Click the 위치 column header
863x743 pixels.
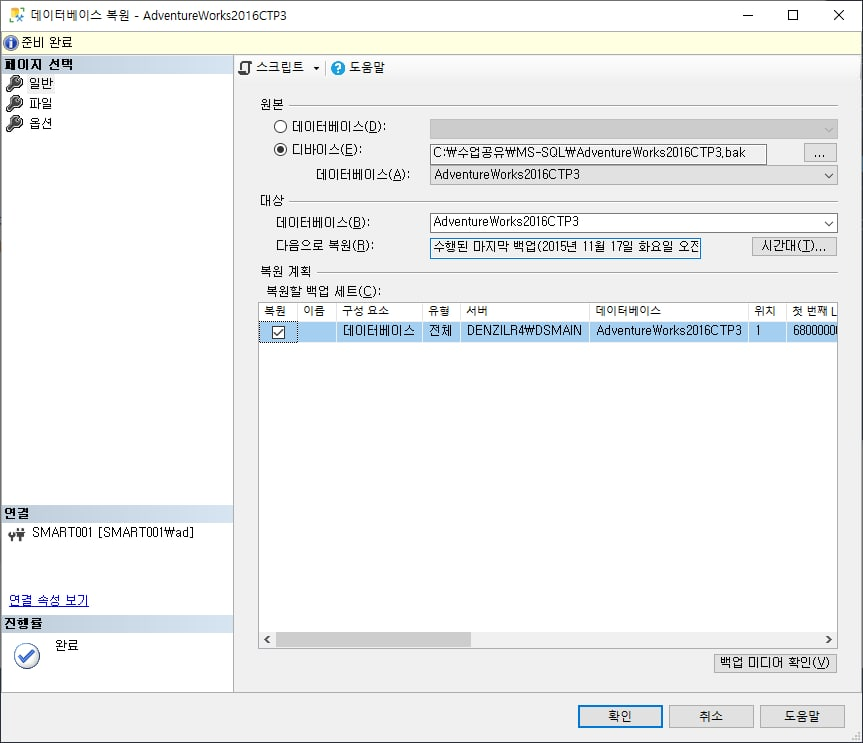coord(767,311)
